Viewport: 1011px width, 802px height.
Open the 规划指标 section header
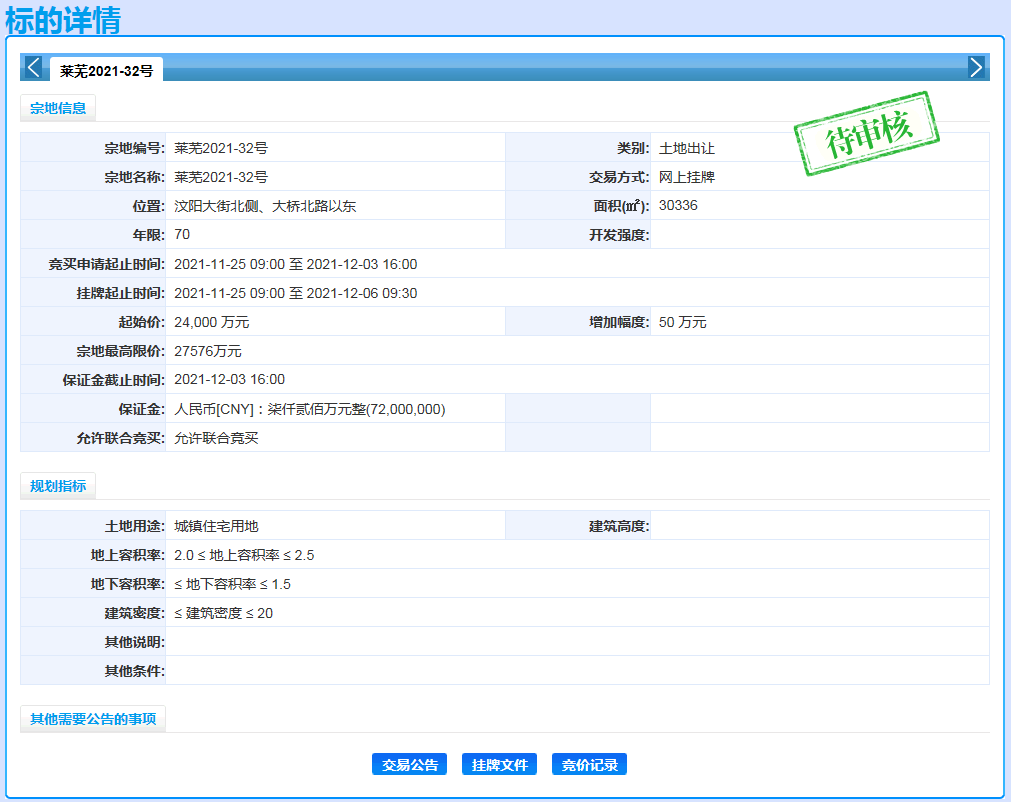[58, 486]
